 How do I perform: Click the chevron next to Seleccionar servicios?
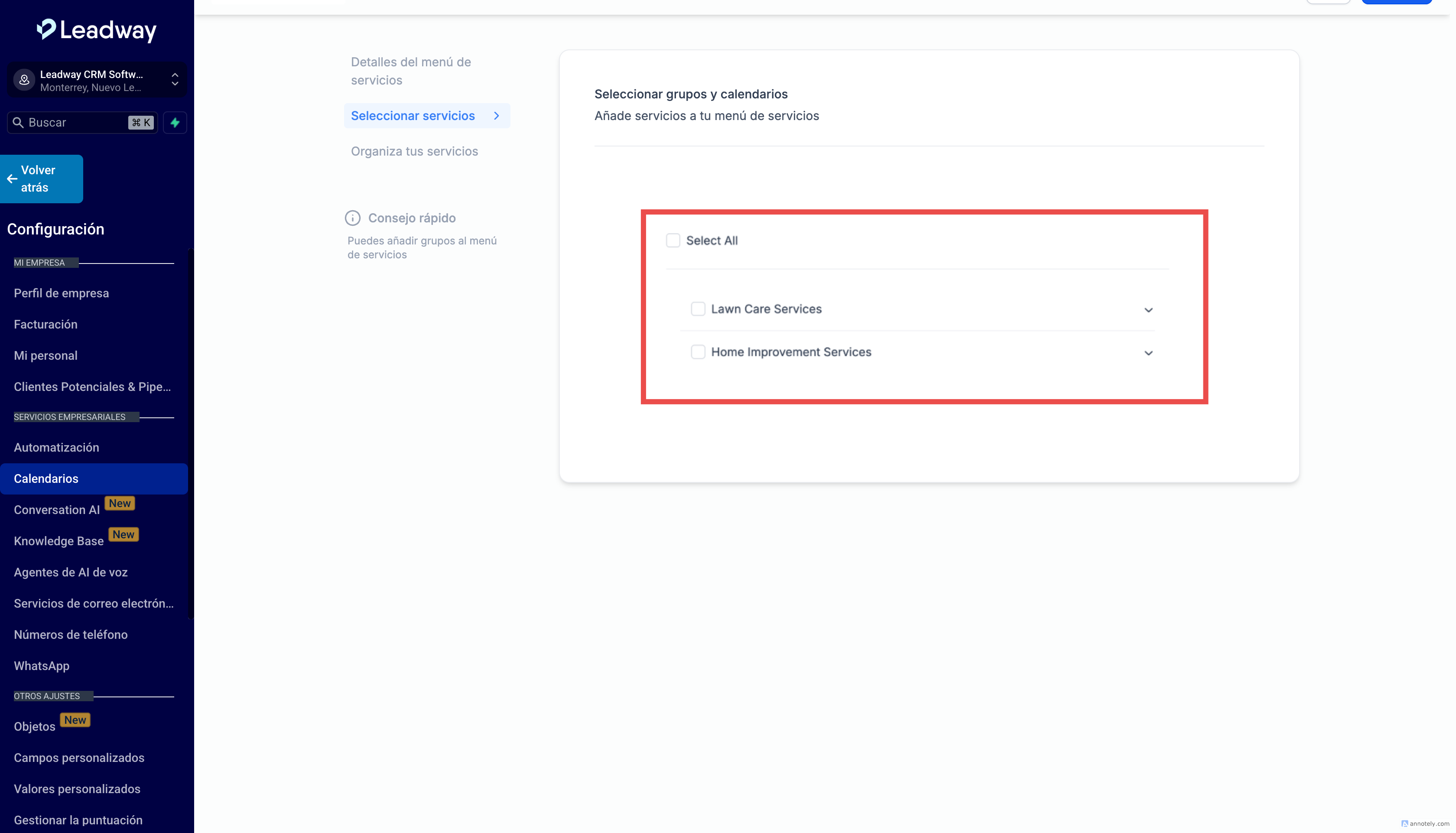coord(497,116)
